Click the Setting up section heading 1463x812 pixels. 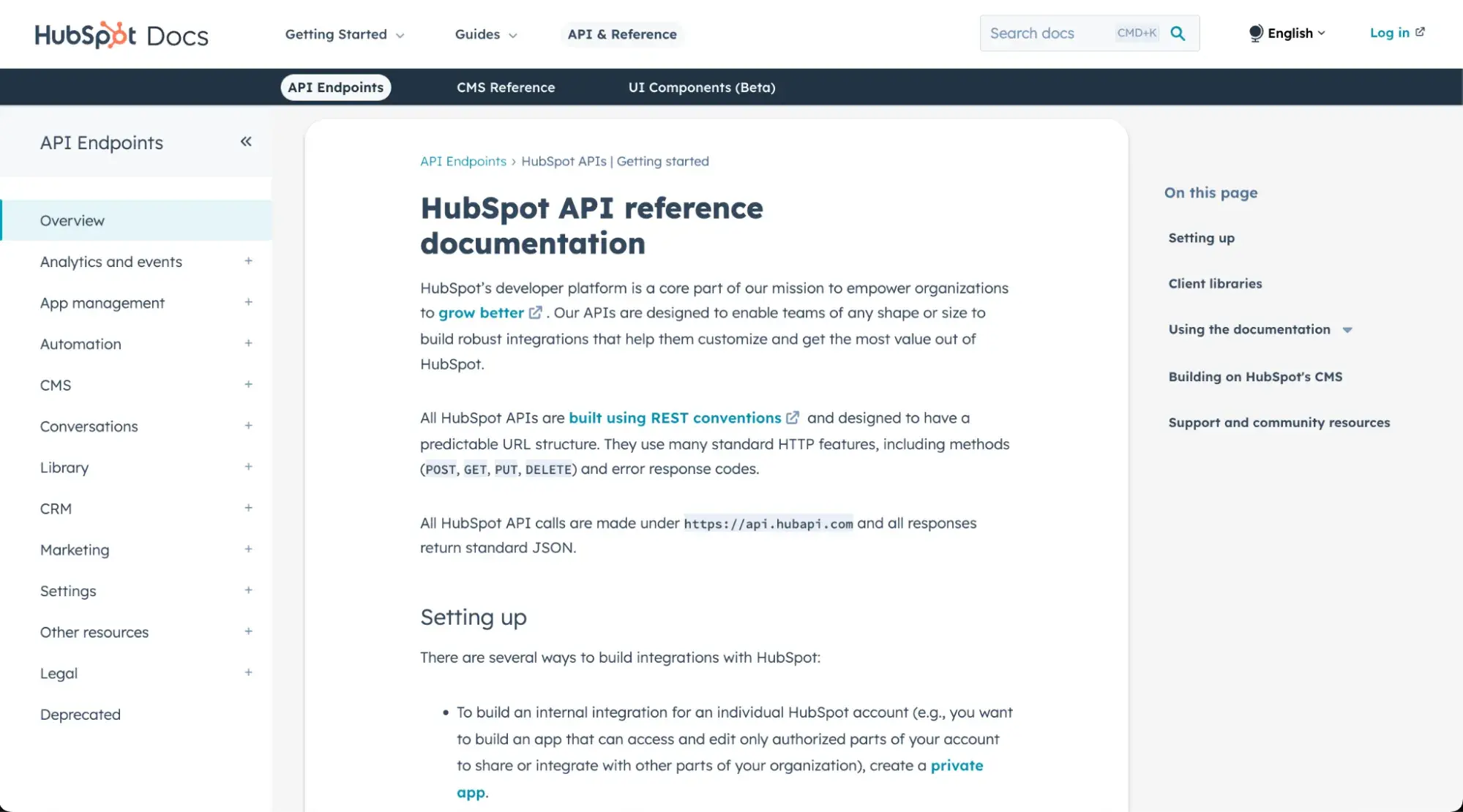[474, 617]
